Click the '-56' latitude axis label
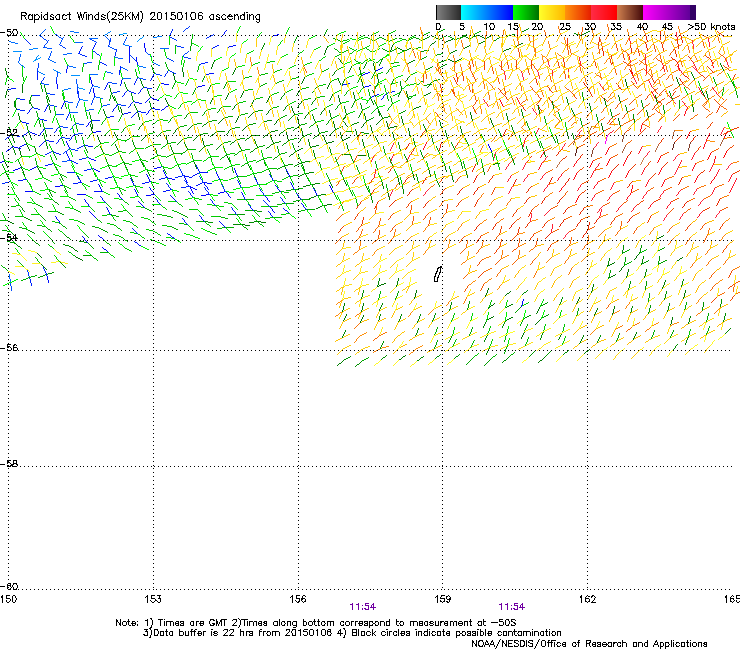 (x=9, y=348)
